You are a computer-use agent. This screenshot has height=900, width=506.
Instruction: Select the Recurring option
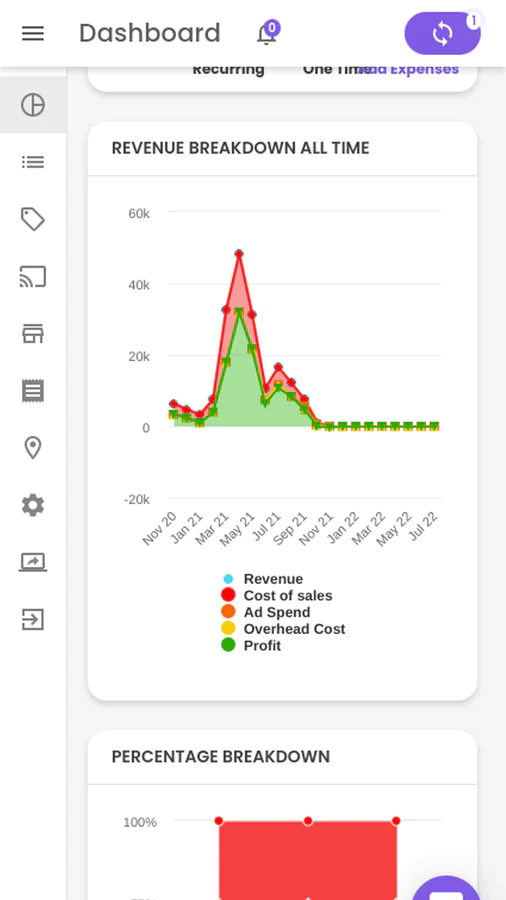pos(228,69)
